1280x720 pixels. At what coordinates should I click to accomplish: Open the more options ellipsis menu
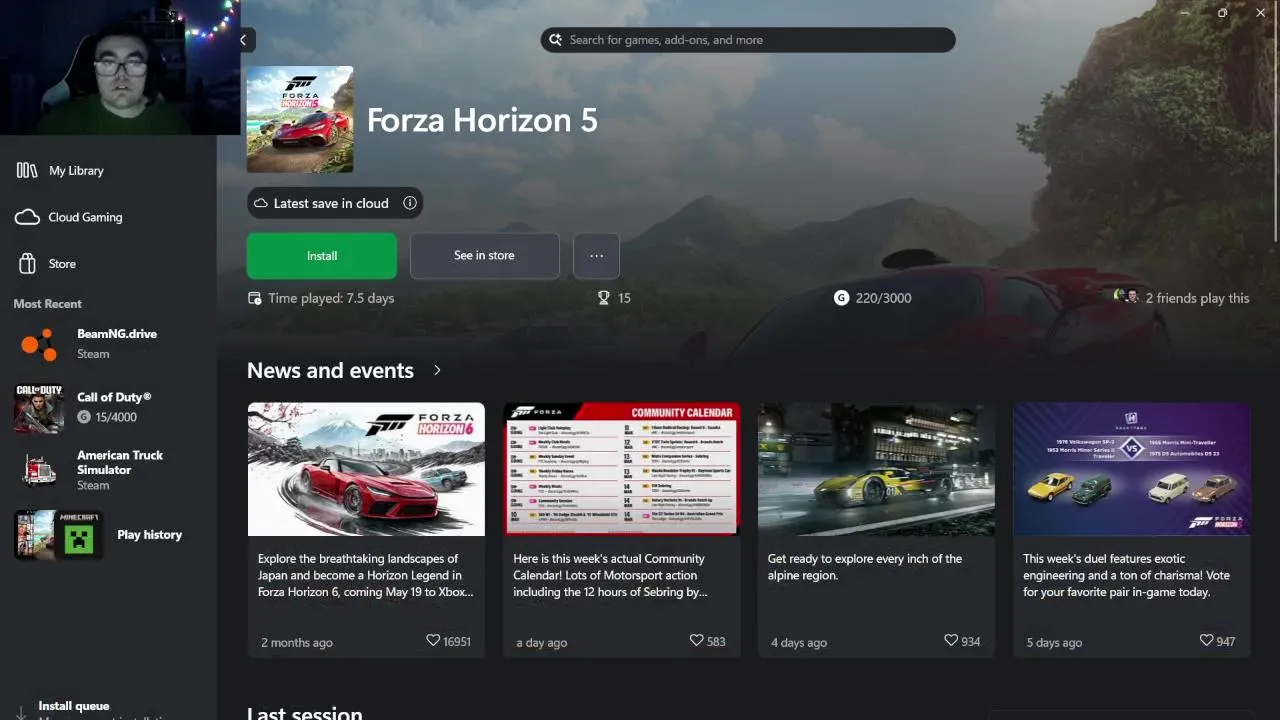click(596, 256)
